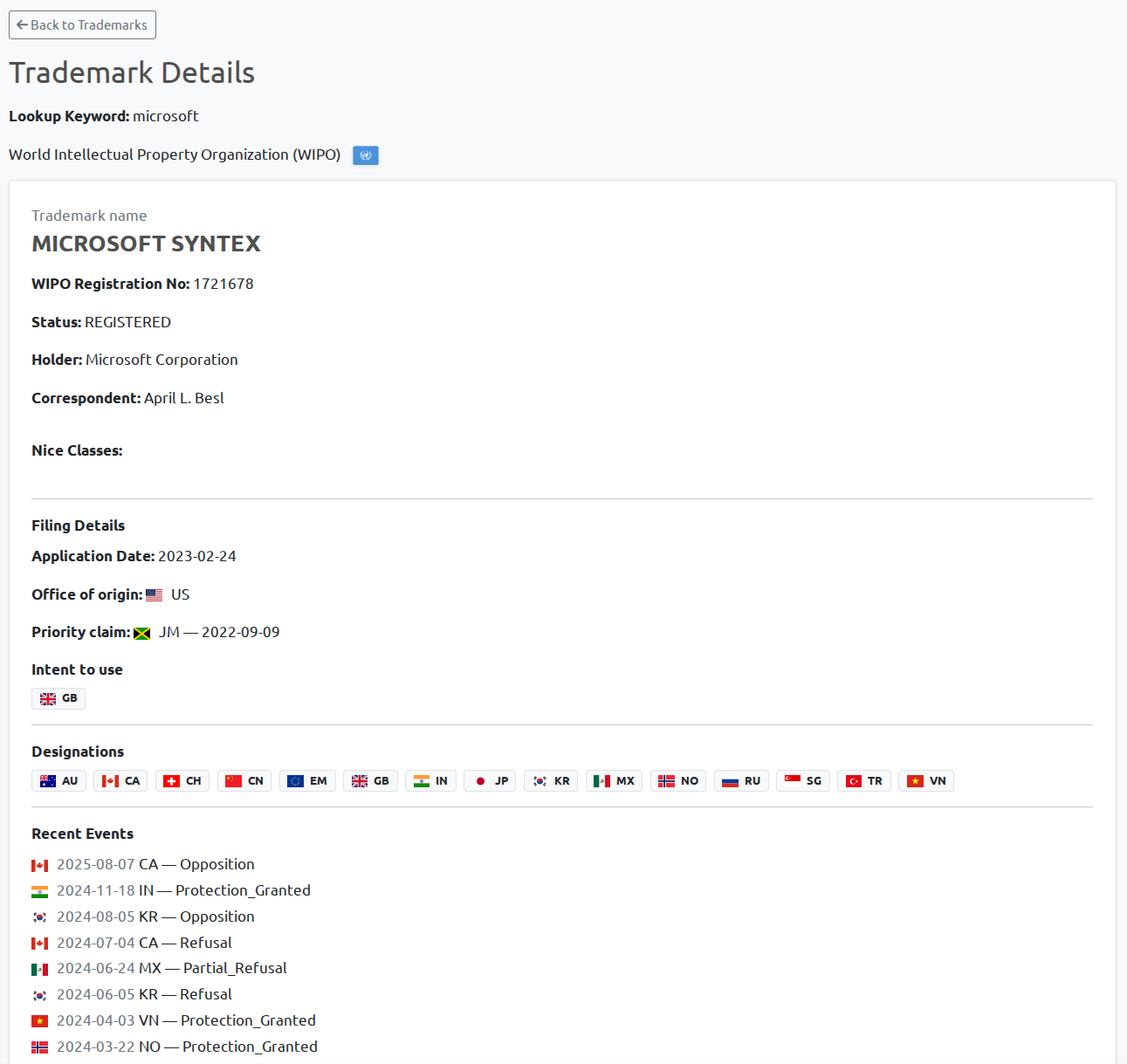Click the WIPO globe icon badge
Image resolution: width=1127 pixels, height=1064 pixels.
(x=365, y=155)
